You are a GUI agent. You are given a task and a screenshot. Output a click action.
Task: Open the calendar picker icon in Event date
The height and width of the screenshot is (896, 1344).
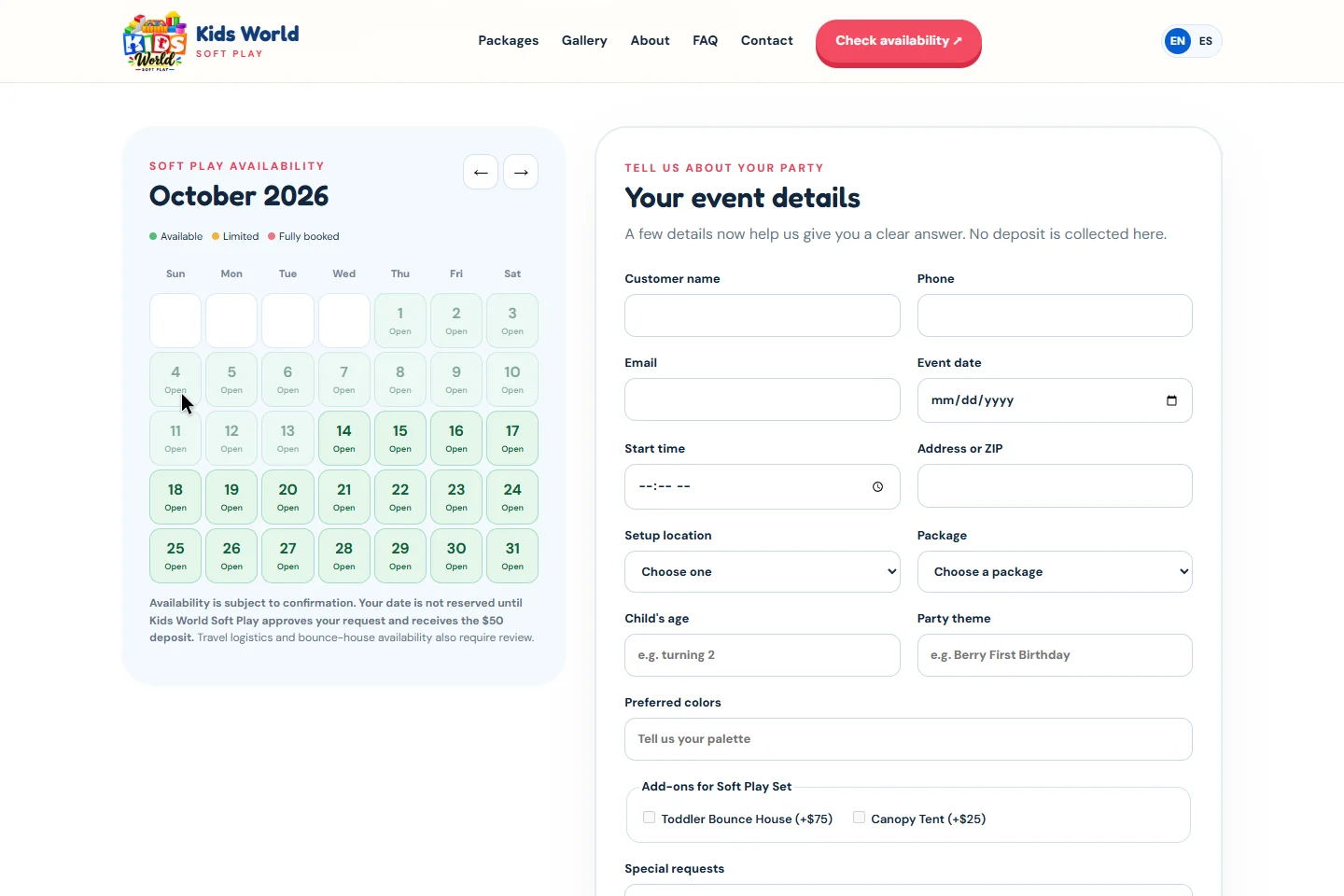point(1171,400)
